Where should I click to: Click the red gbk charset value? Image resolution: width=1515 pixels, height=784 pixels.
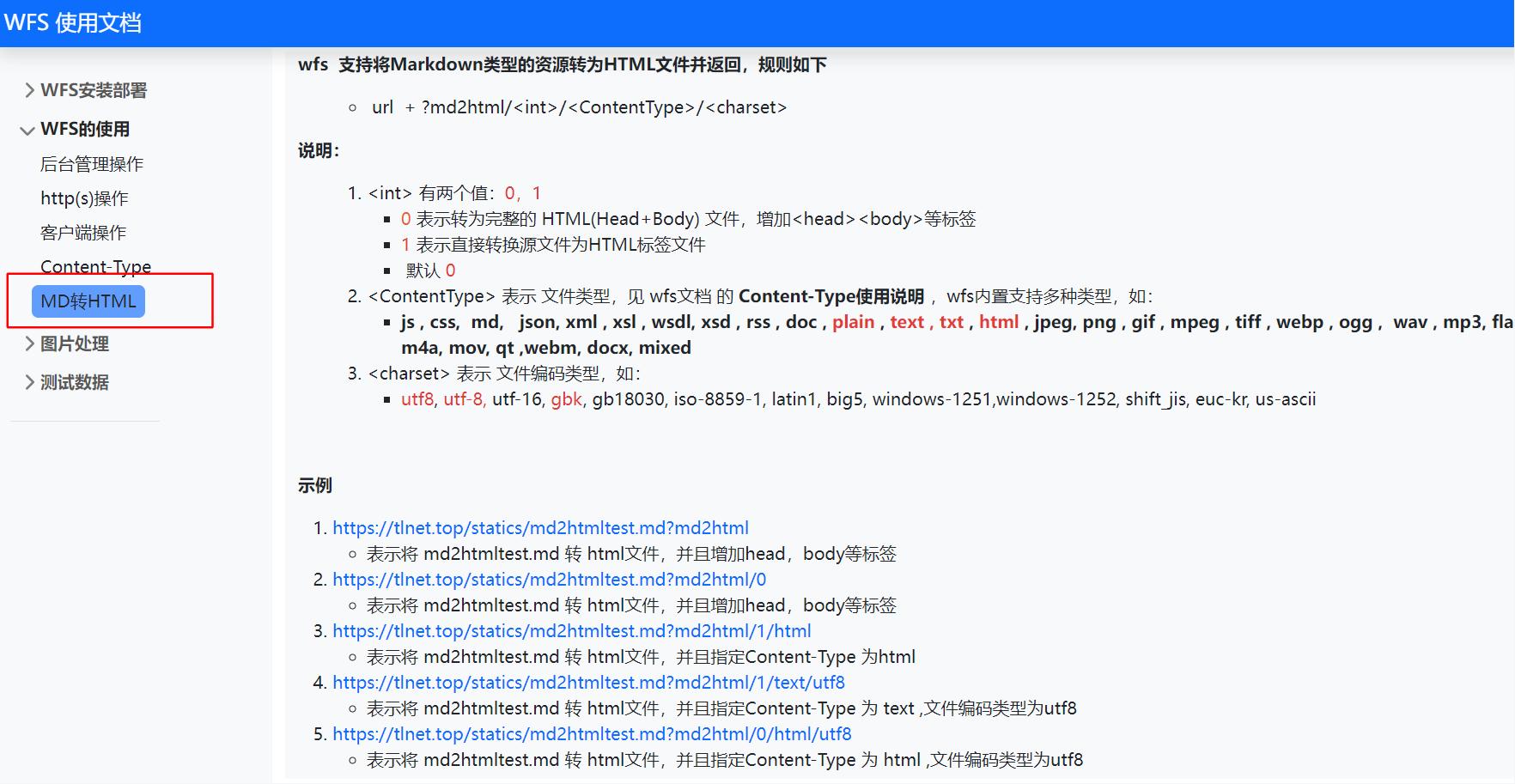pyautogui.click(x=567, y=399)
